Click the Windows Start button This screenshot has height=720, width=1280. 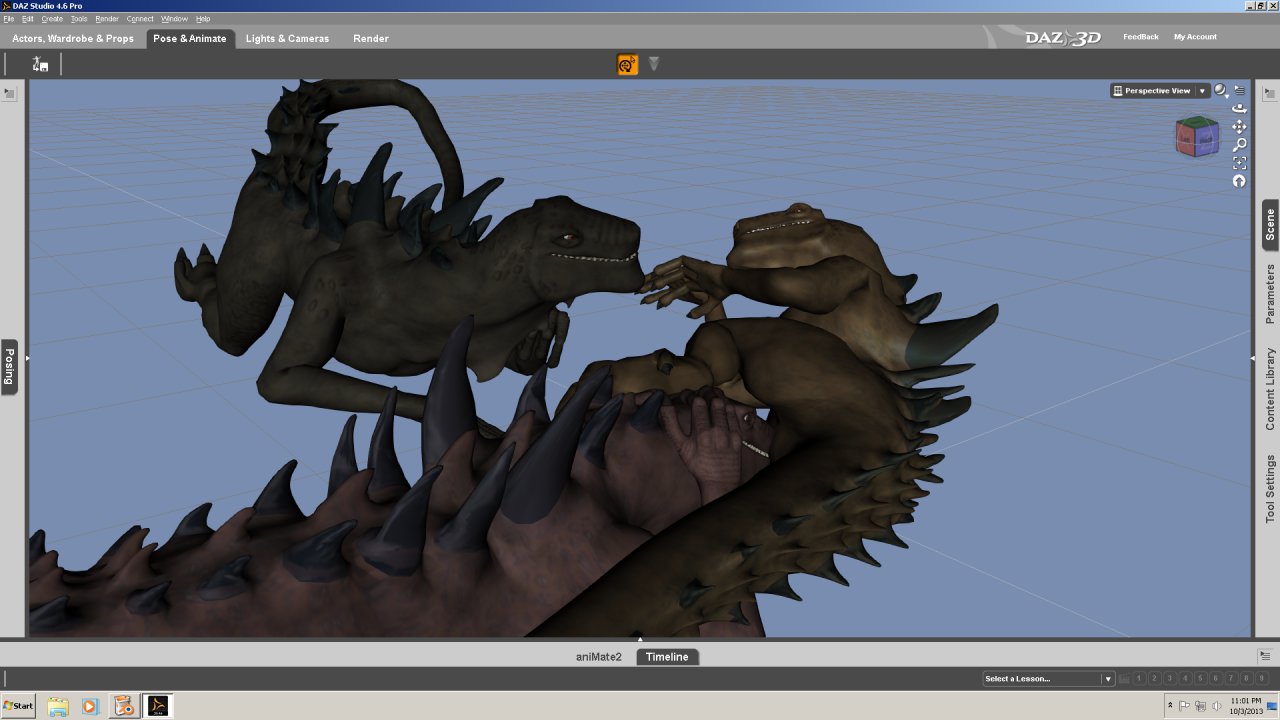18,706
